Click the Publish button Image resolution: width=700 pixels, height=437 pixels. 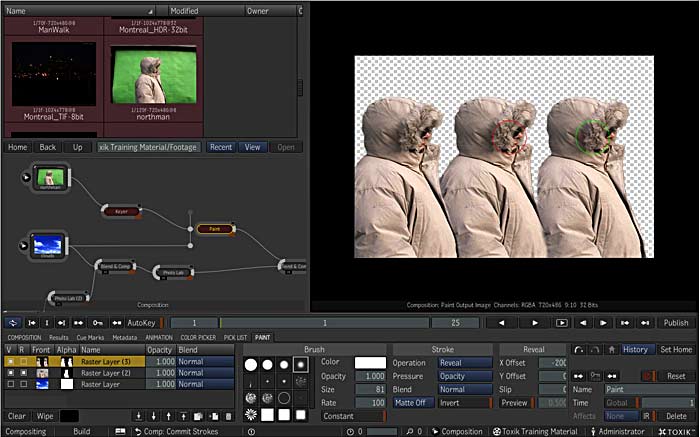(x=676, y=323)
